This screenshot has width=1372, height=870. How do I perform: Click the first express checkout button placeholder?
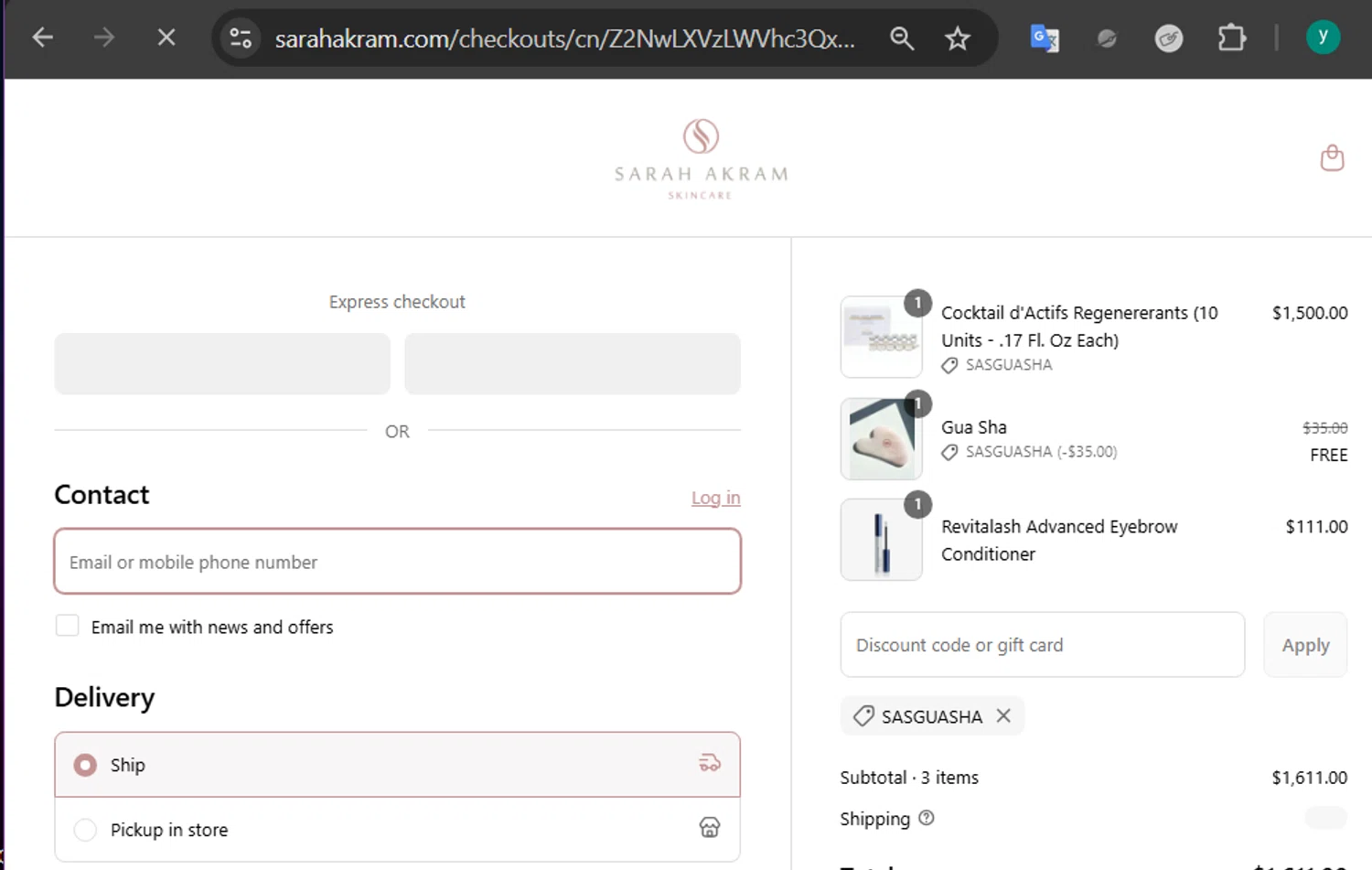(222, 363)
